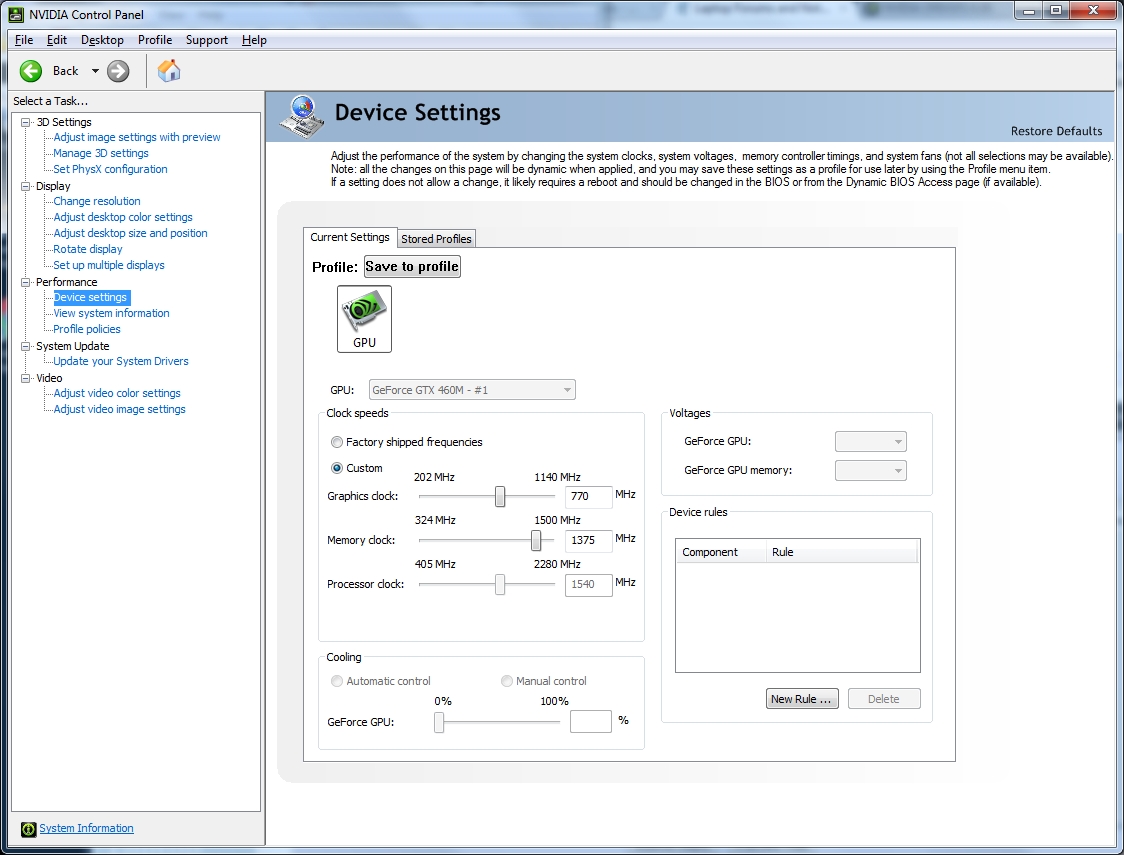Click Processor clock MHz input field

coord(589,585)
